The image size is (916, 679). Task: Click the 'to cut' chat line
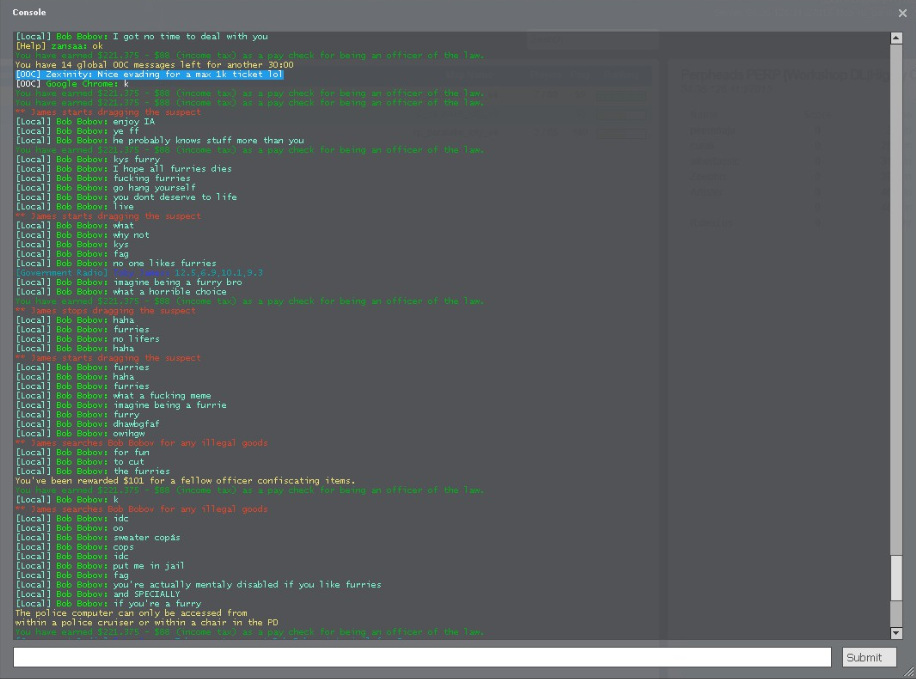click(79, 462)
